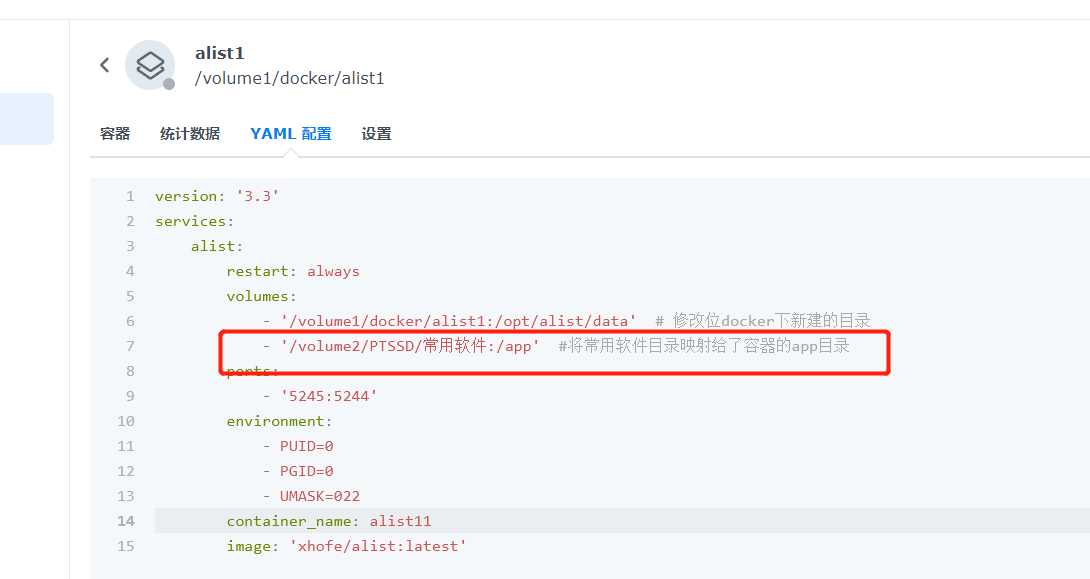Click the PUID=0 entry
The width and height of the screenshot is (1090, 579).
(x=307, y=446)
